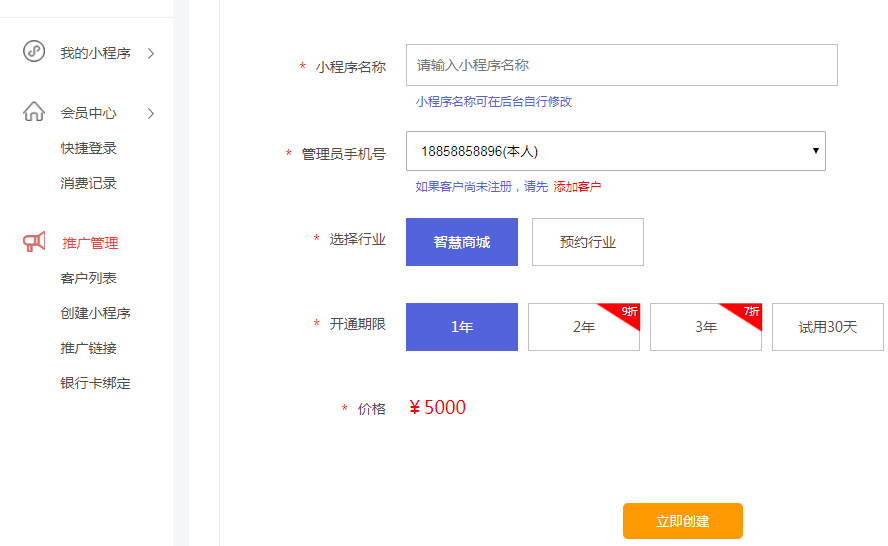Image resolution: width=888 pixels, height=546 pixels.
Task: Click the megaphone icon beside 推广管理
Action: [34, 242]
